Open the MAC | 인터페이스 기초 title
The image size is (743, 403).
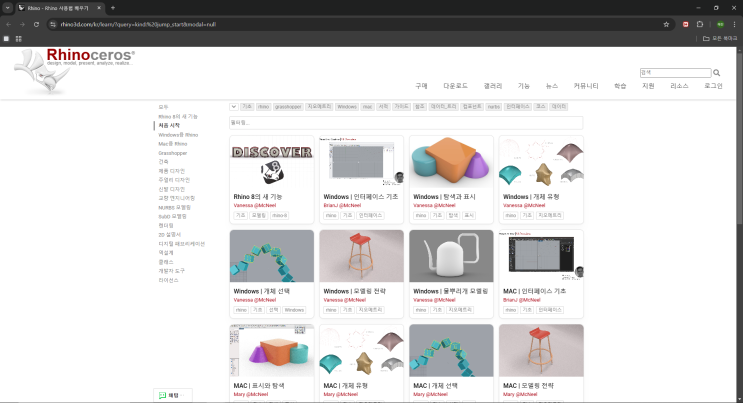(535, 291)
